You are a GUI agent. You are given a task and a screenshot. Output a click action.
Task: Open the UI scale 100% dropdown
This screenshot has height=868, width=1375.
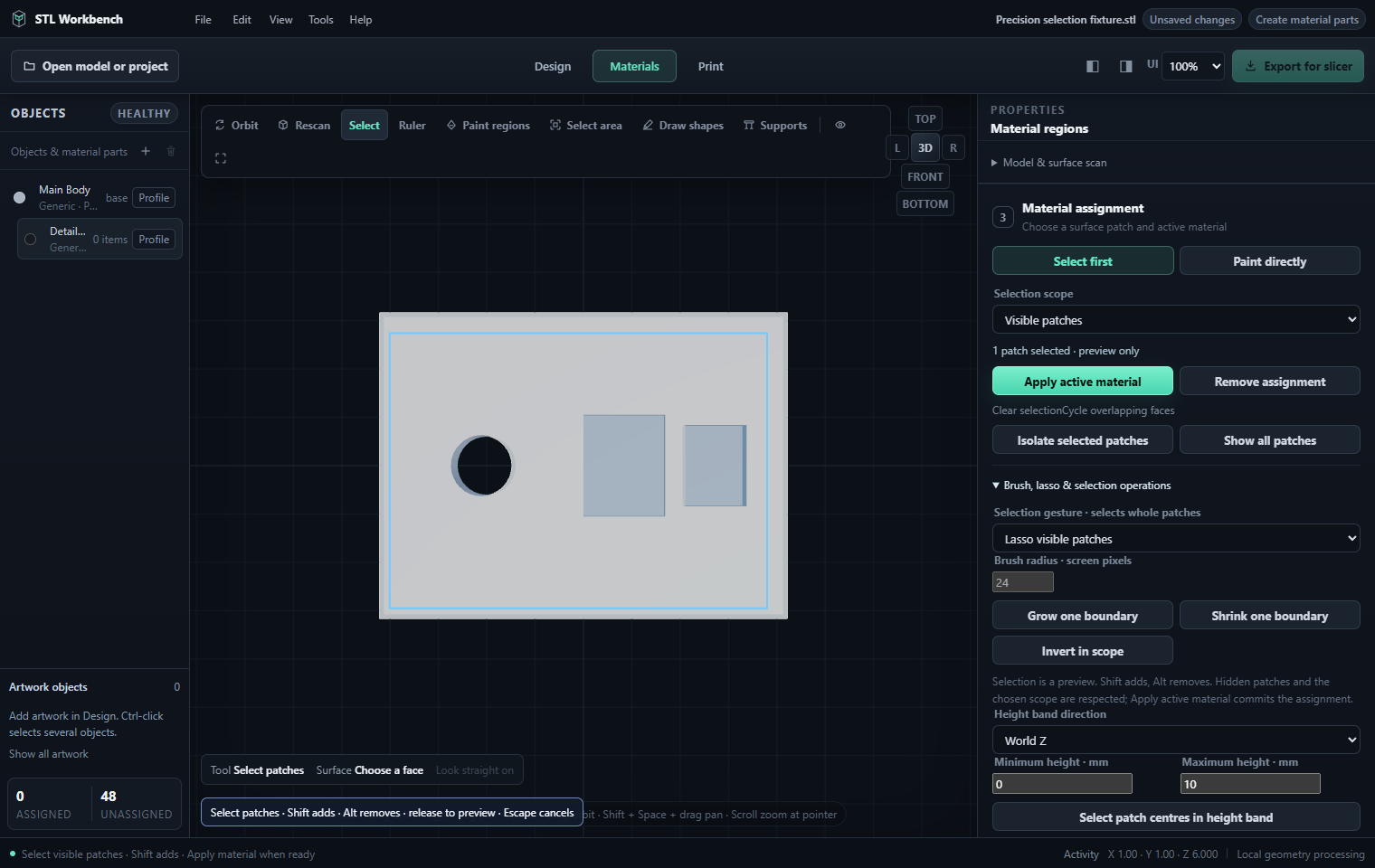pyautogui.click(x=1194, y=66)
